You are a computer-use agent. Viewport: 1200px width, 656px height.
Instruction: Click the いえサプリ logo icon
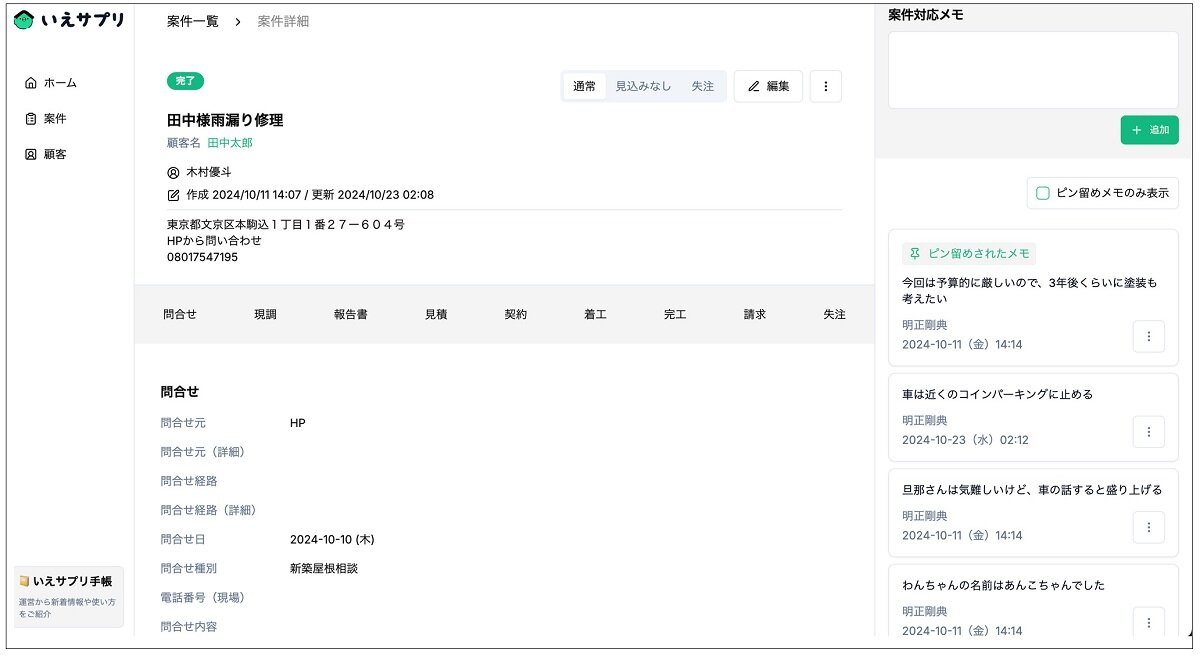tap(24, 20)
